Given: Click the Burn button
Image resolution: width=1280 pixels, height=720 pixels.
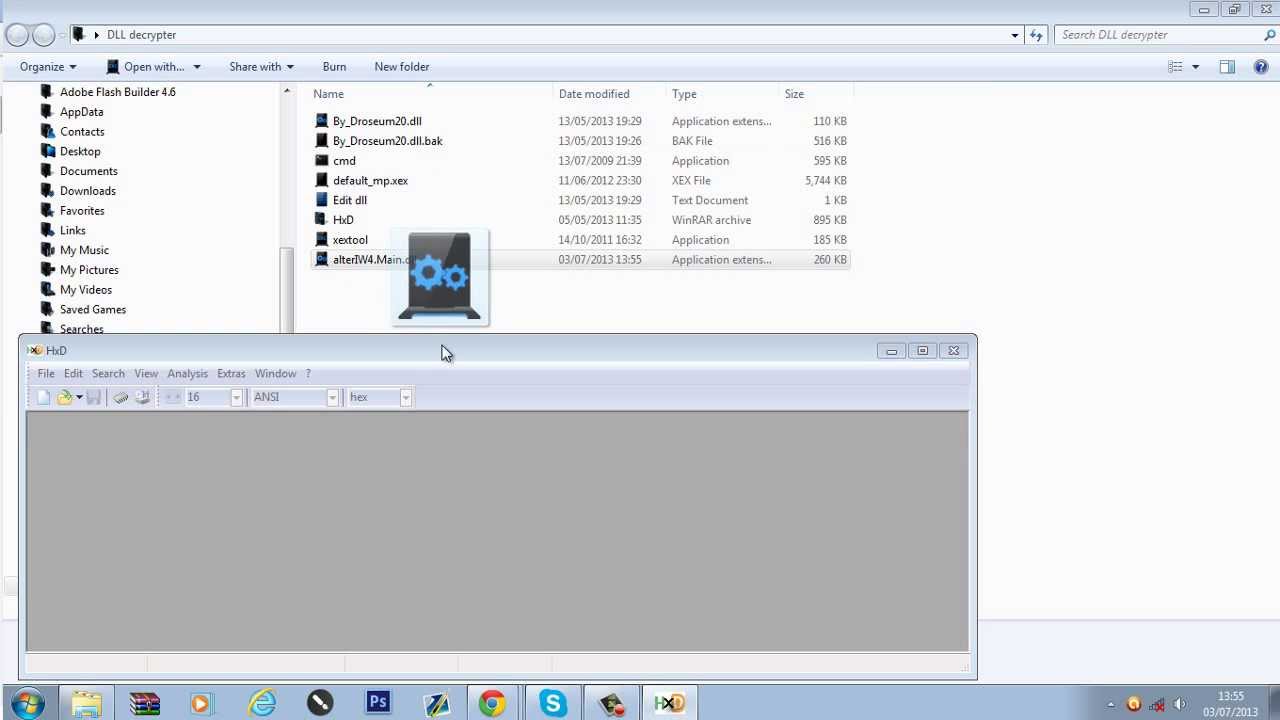Looking at the screenshot, I should [334, 67].
